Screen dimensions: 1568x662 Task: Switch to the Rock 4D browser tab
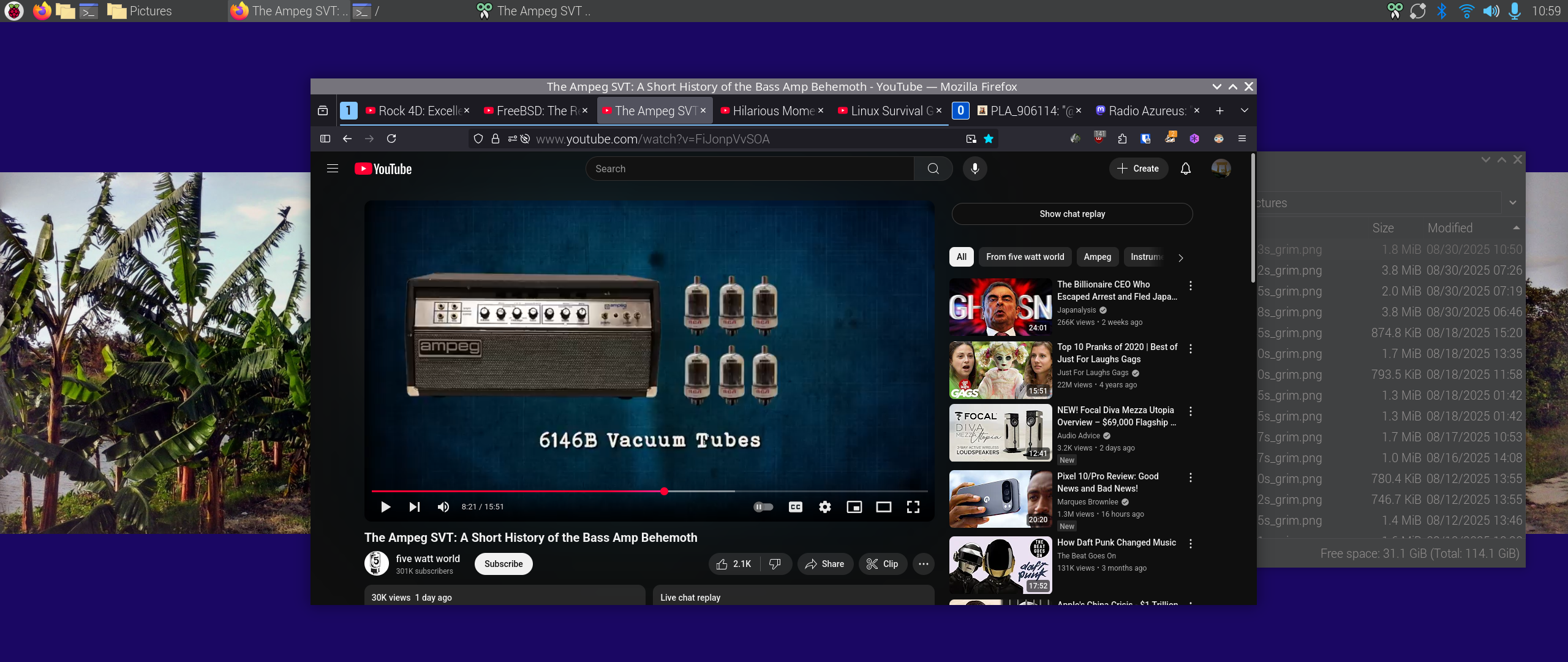pos(418,111)
